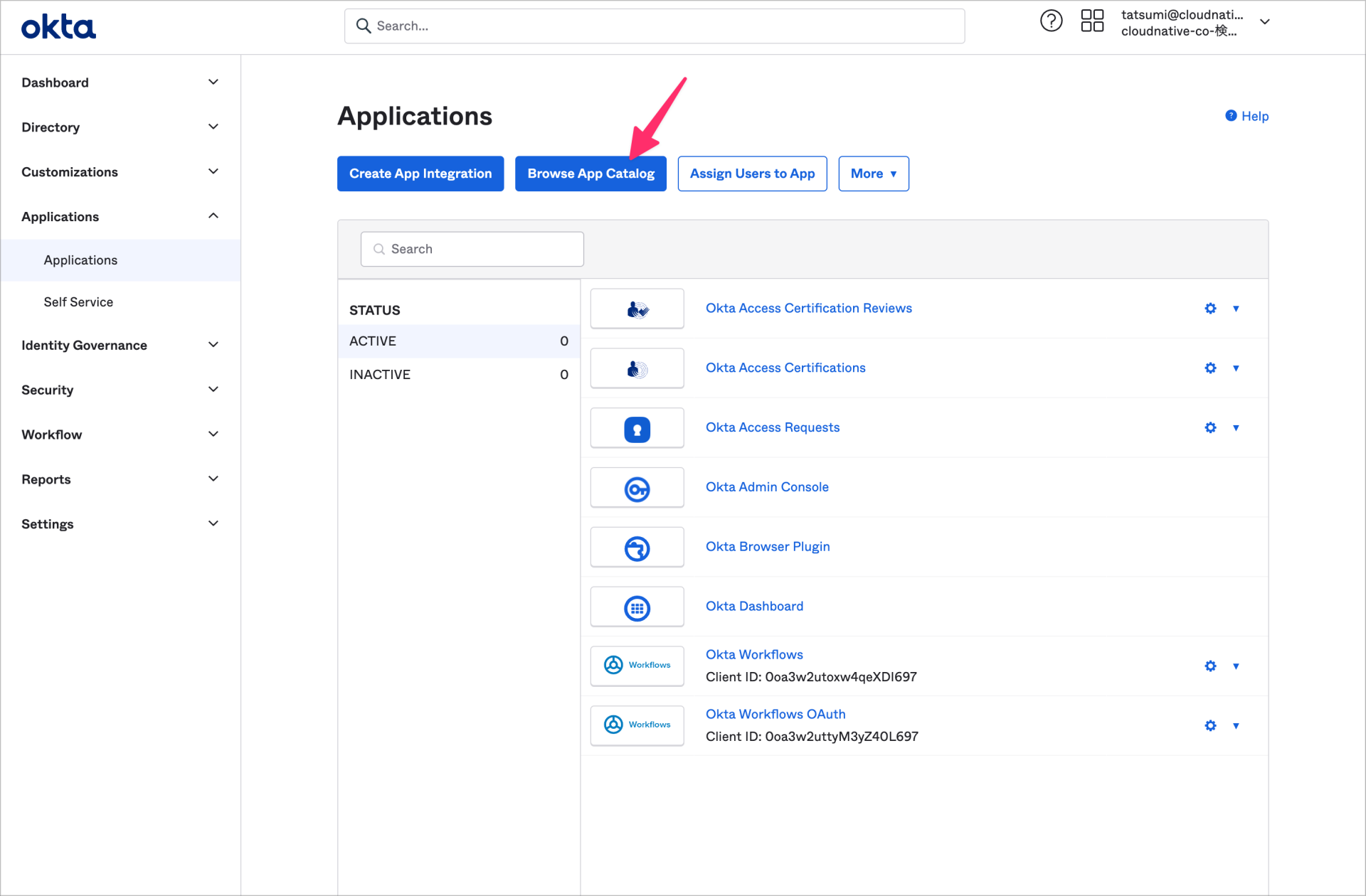
Task: Click the Okta Dashboard grid icon
Action: click(637, 607)
